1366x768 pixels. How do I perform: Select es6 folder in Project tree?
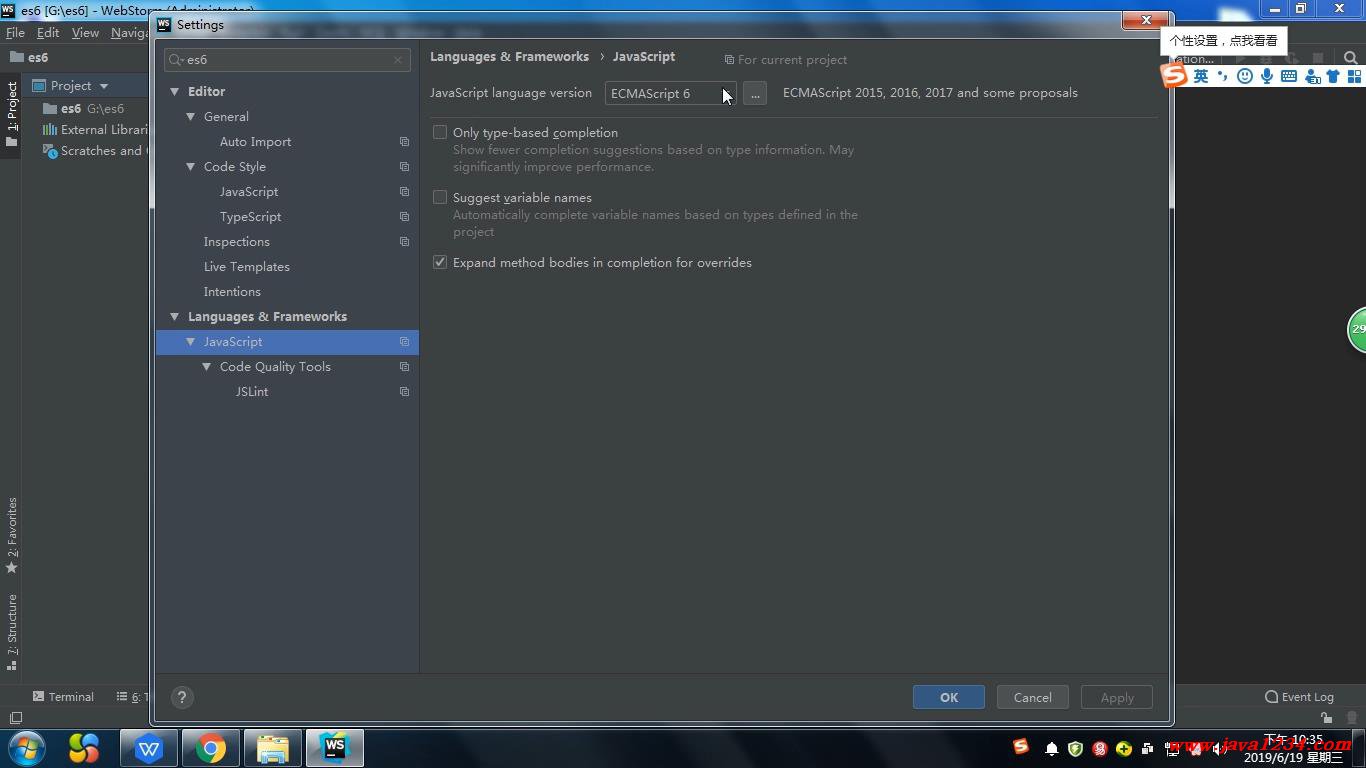click(x=83, y=108)
